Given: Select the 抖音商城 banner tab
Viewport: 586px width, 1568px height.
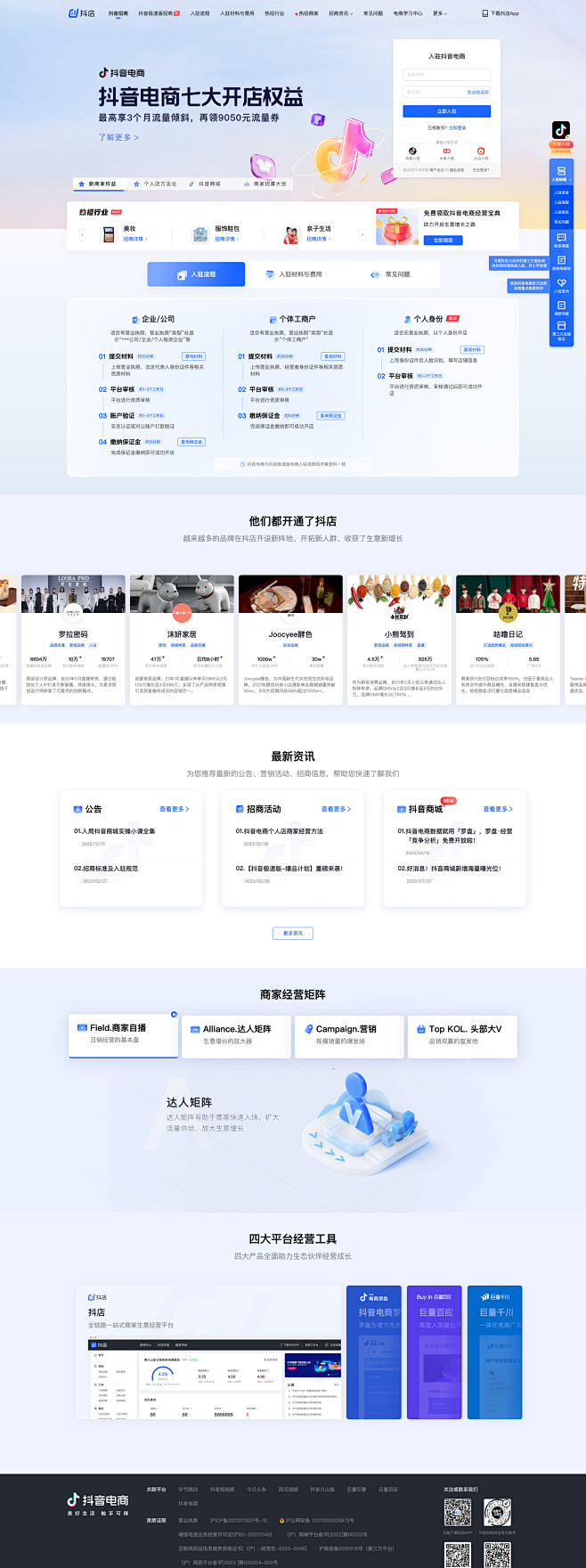Looking at the screenshot, I should pyautogui.click(x=205, y=184).
